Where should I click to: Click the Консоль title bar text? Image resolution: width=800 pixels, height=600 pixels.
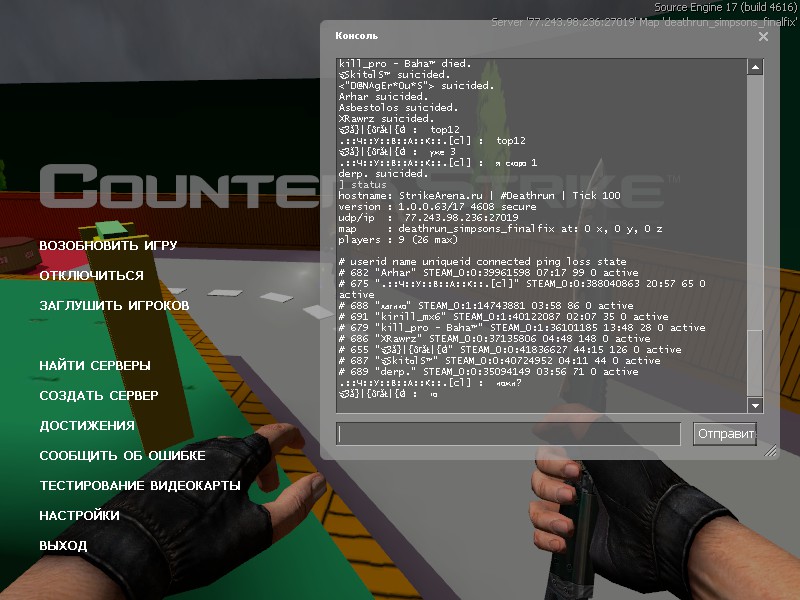pyautogui.click(x=357, y=36)
